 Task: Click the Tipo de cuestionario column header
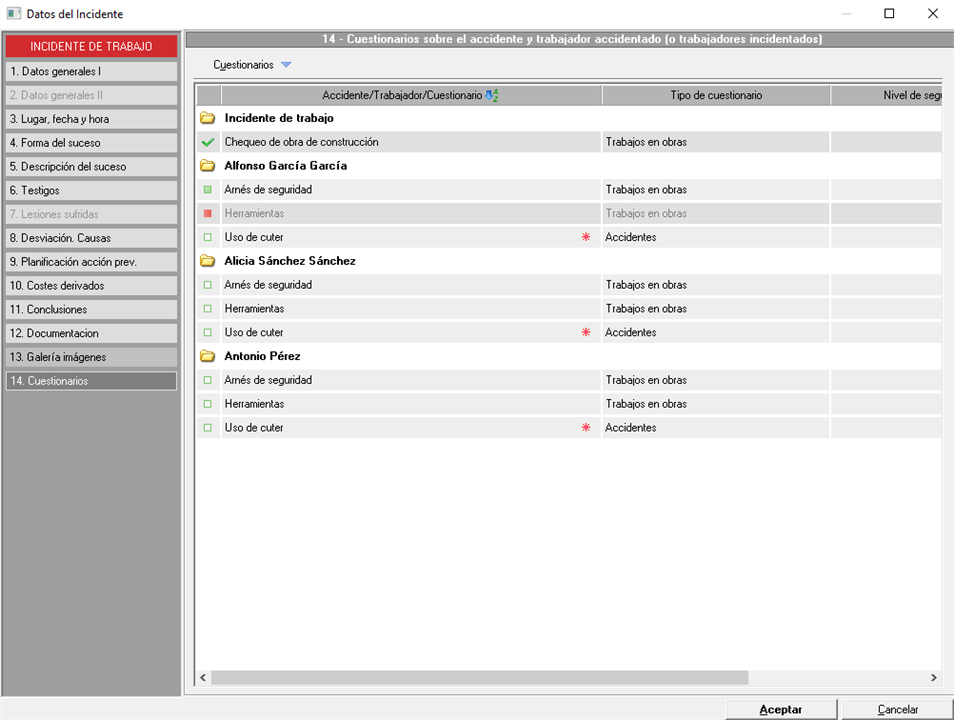click(x=716, y=95)
